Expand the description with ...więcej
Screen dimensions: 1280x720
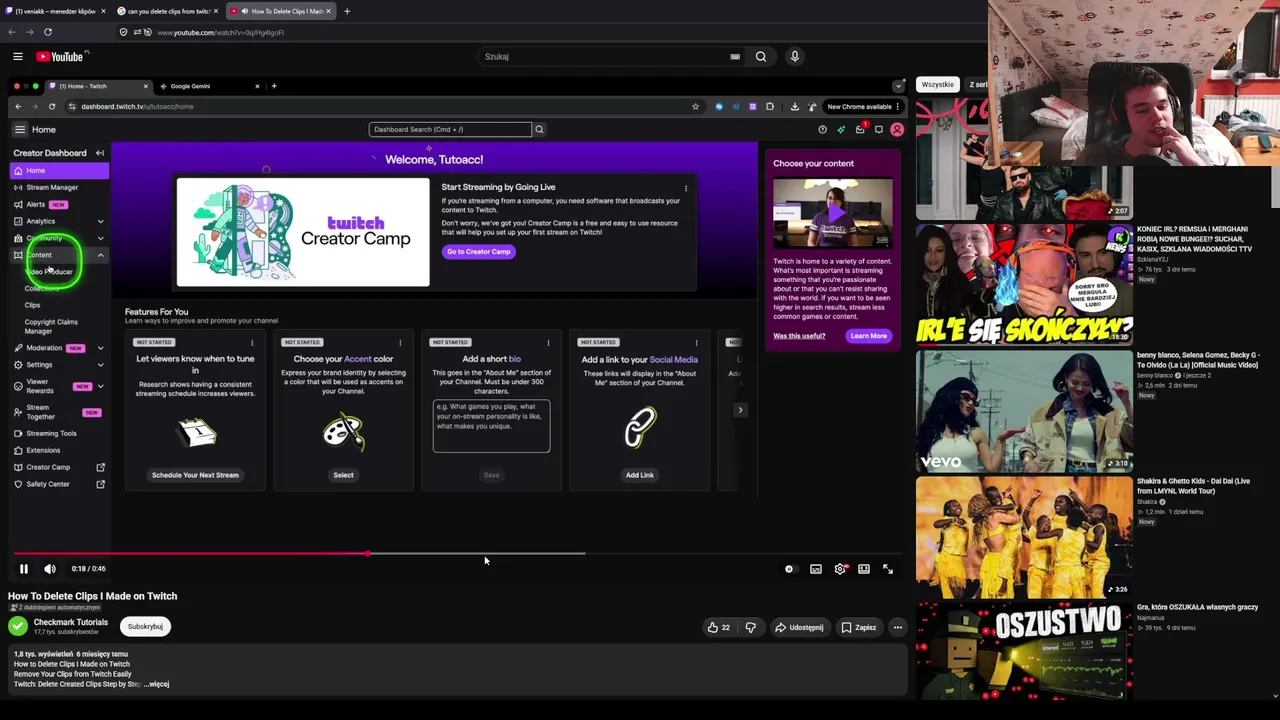pos(158,685)
